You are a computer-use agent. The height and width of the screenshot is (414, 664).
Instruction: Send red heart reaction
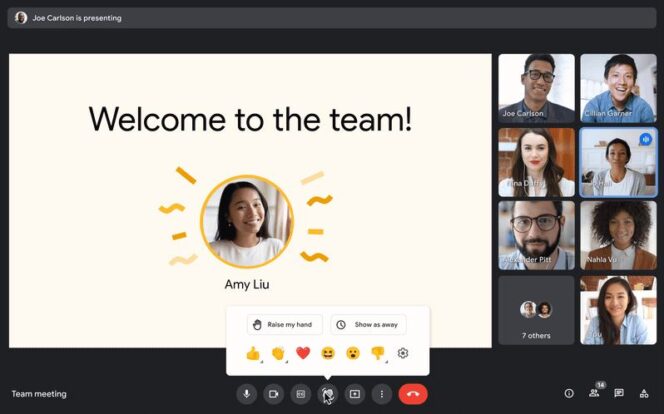303,353
